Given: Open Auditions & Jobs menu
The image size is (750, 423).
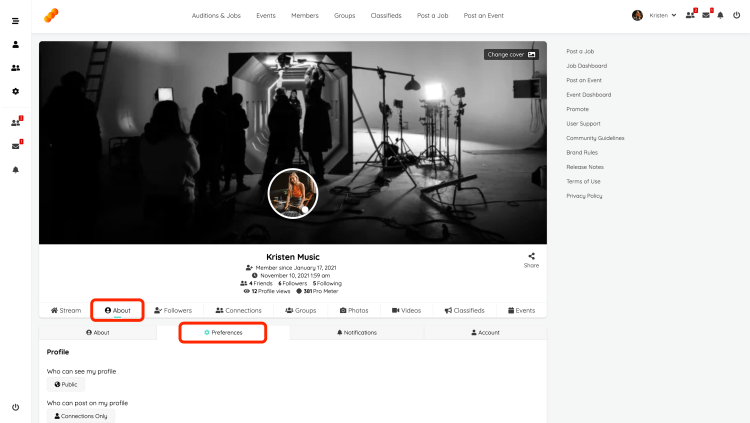Looking at the screenshot, I should click(216, 15).
